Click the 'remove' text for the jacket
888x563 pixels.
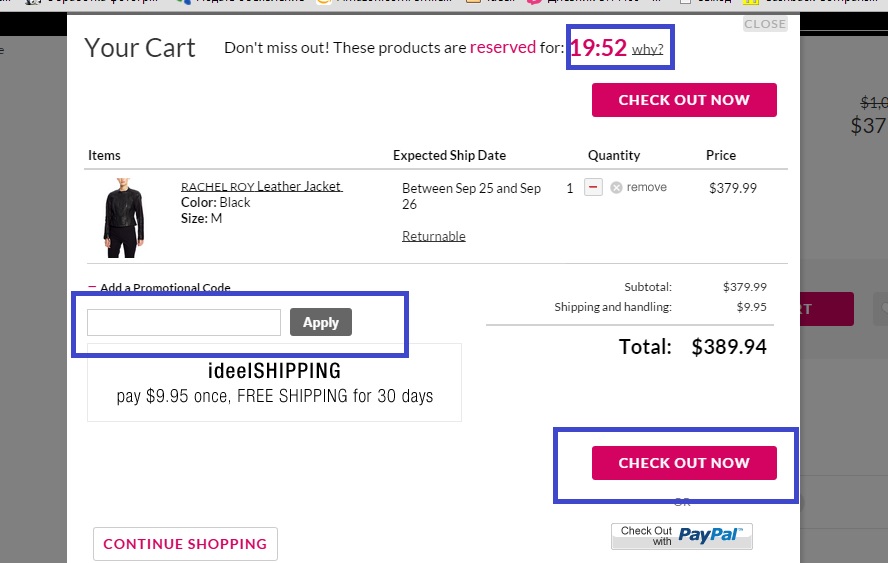[x=646, y=187]
